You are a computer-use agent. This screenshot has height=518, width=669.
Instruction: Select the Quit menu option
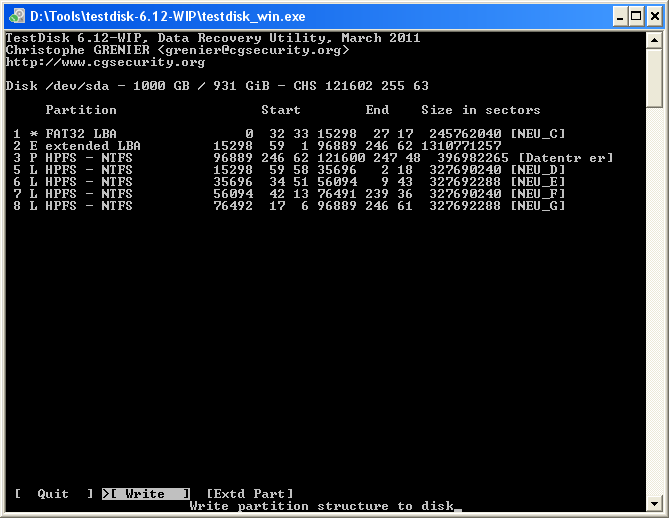point(53,494)
